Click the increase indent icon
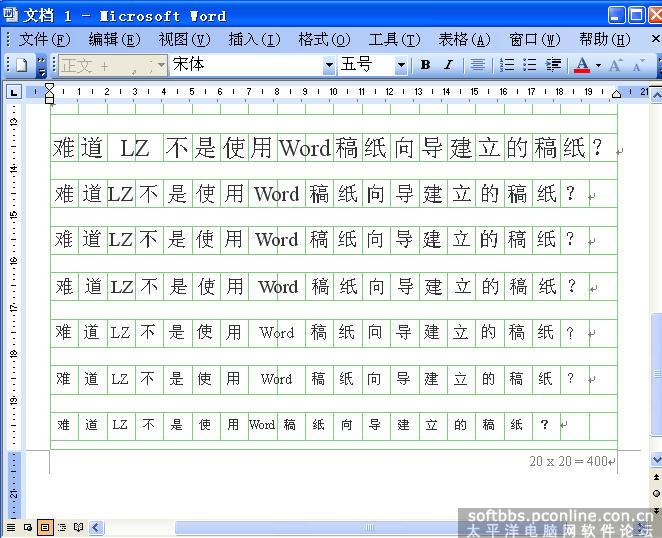The height and width of the screenshot is (538, 662). tap(553, 65)
